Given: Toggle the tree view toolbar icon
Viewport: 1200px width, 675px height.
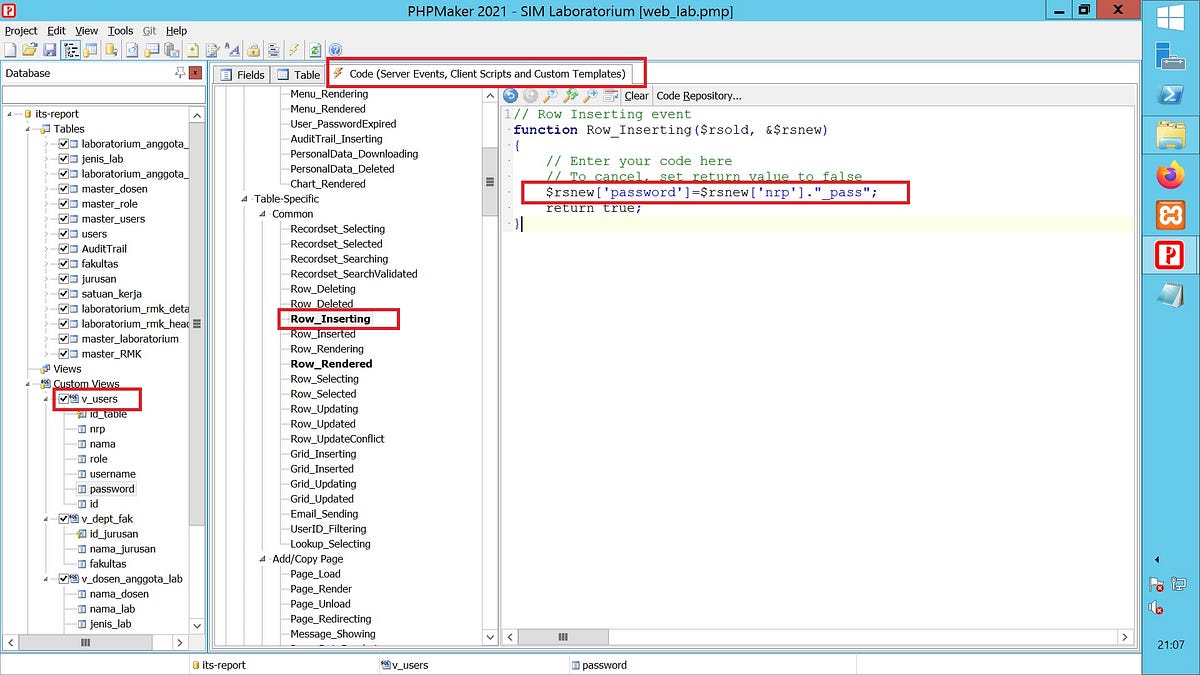Looking at the screenshot, I should (72, 50).
